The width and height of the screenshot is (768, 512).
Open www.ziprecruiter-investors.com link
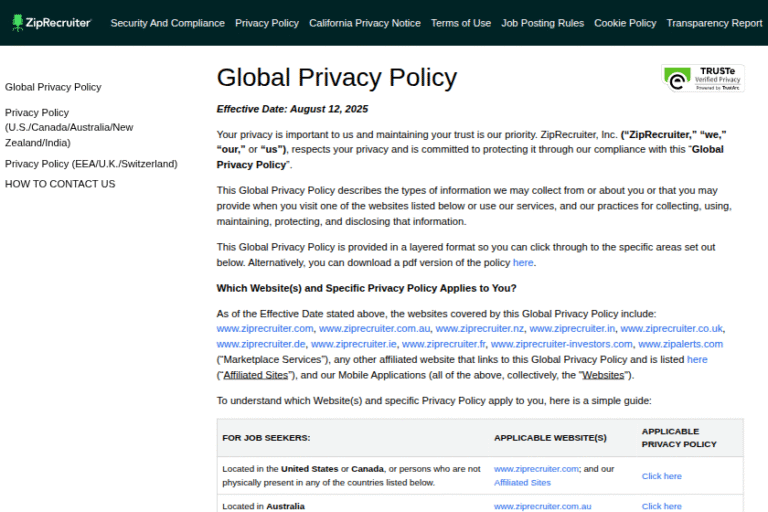561,344
